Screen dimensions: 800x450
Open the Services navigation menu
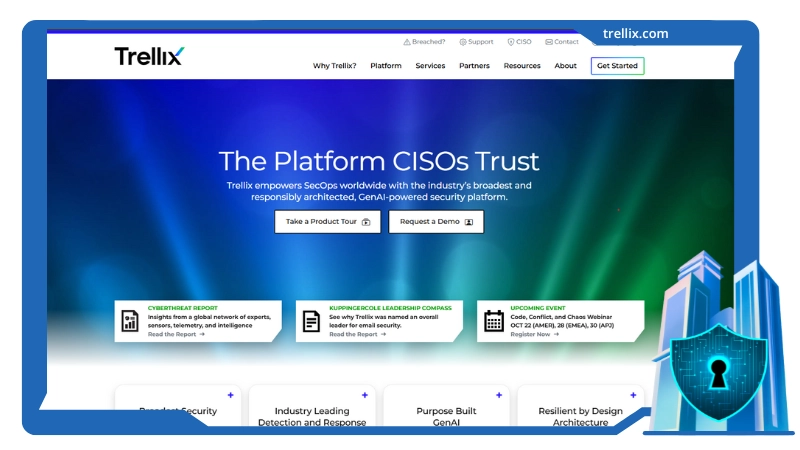point(430,66)
